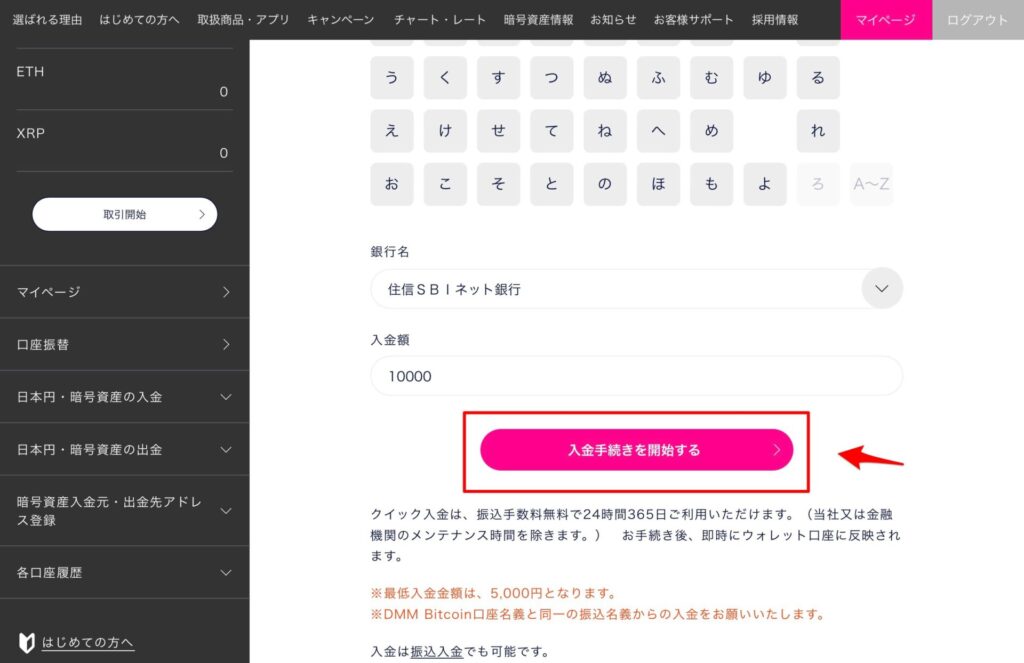
Task: Open the はじめての方へ sidebar link
Action: [x=88, y=642]
